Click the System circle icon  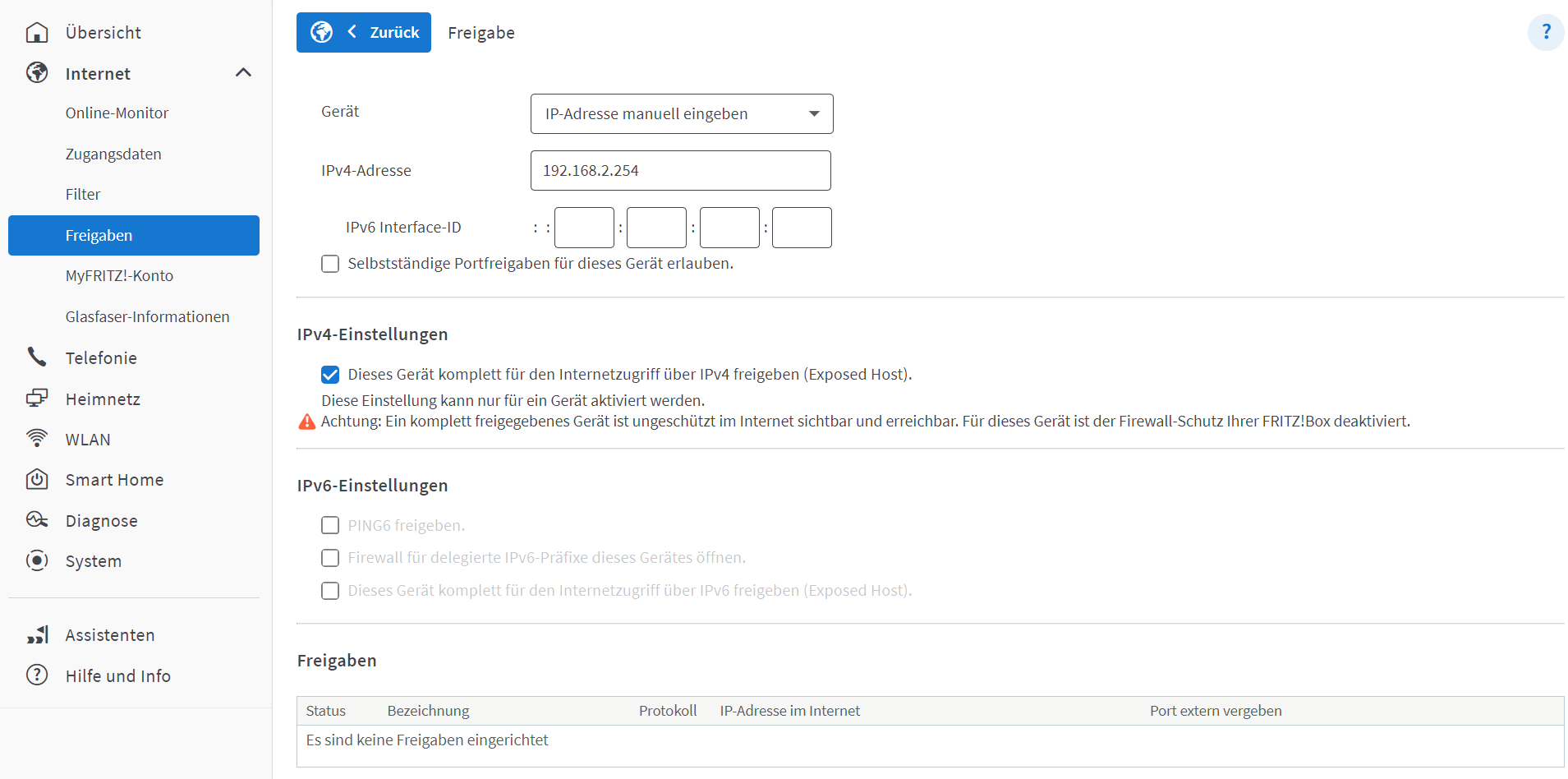coord(37,560)
